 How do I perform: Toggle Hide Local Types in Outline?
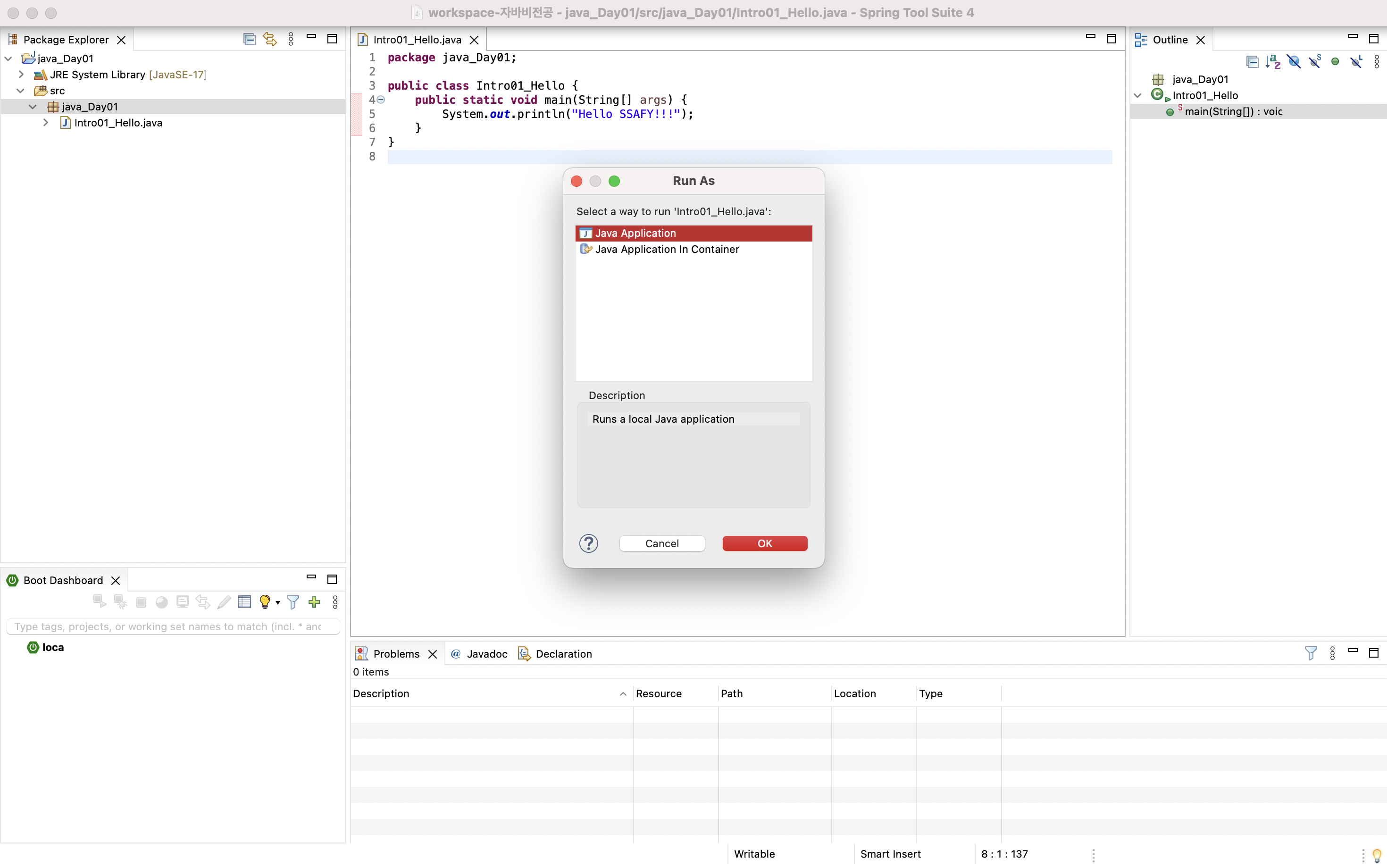point(1356,61)
